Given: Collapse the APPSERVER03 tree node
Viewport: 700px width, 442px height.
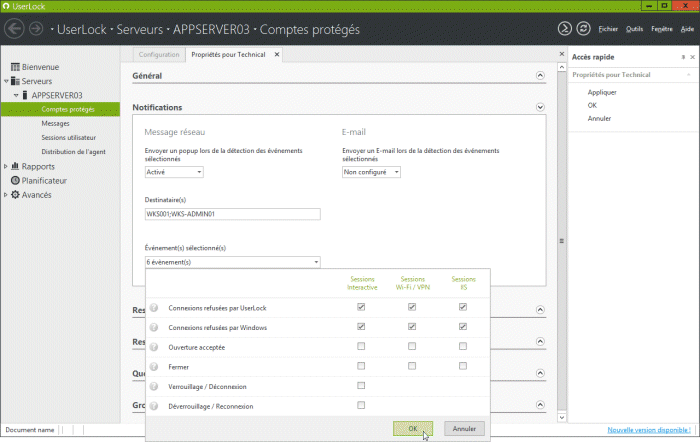Looking at the screenshot, I should pyautogui.click(x=16, y=95).
